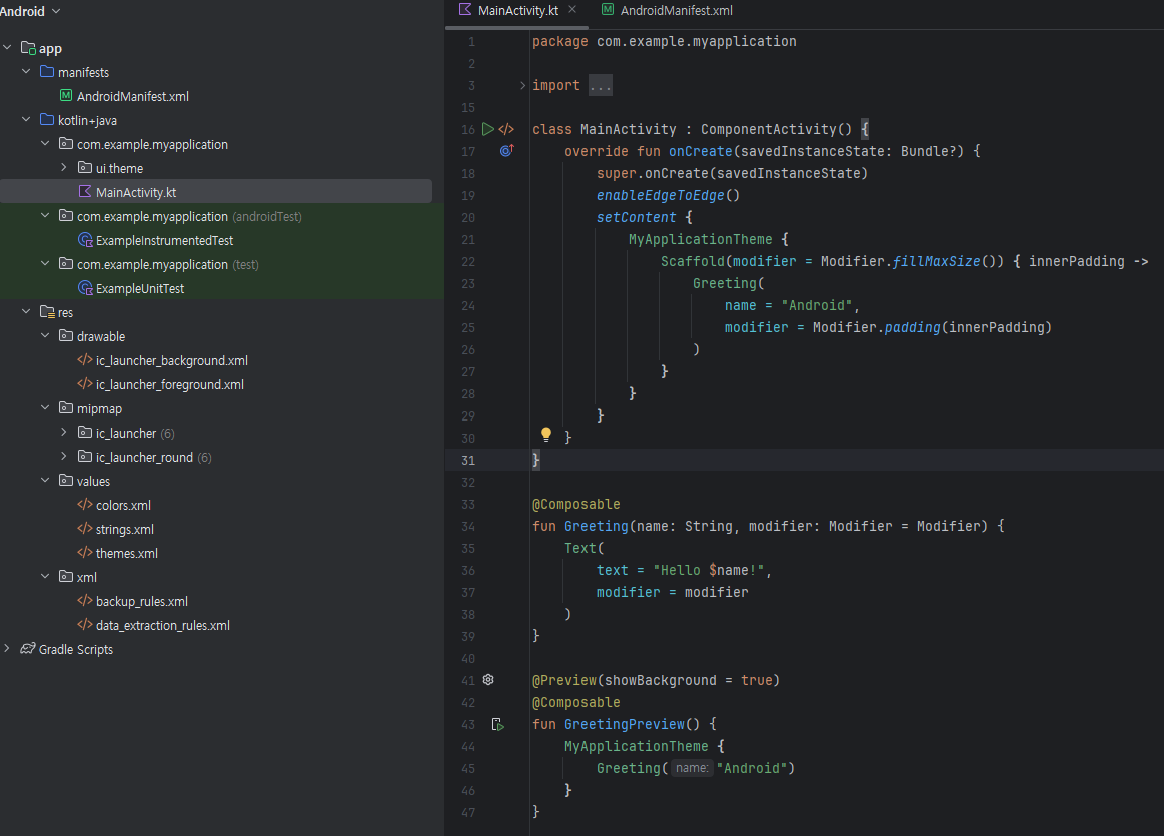
Task: Click setContent on line 20
Action: (x=637, y=218)
